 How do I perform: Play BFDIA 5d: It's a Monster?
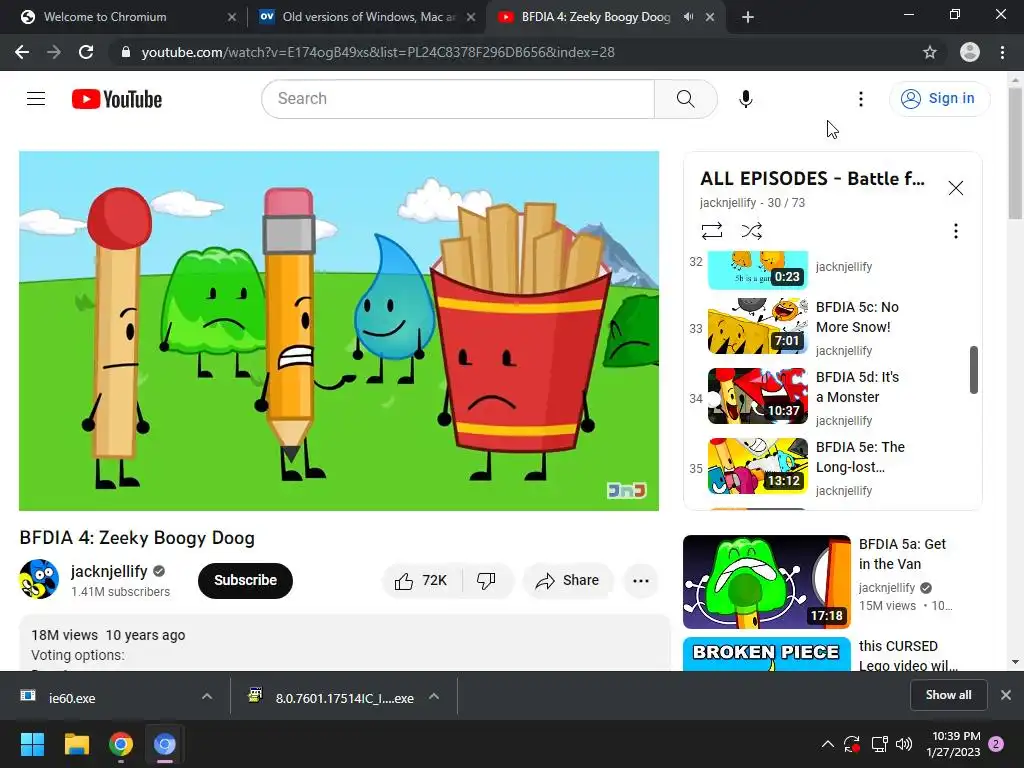[x=827, y=397]
